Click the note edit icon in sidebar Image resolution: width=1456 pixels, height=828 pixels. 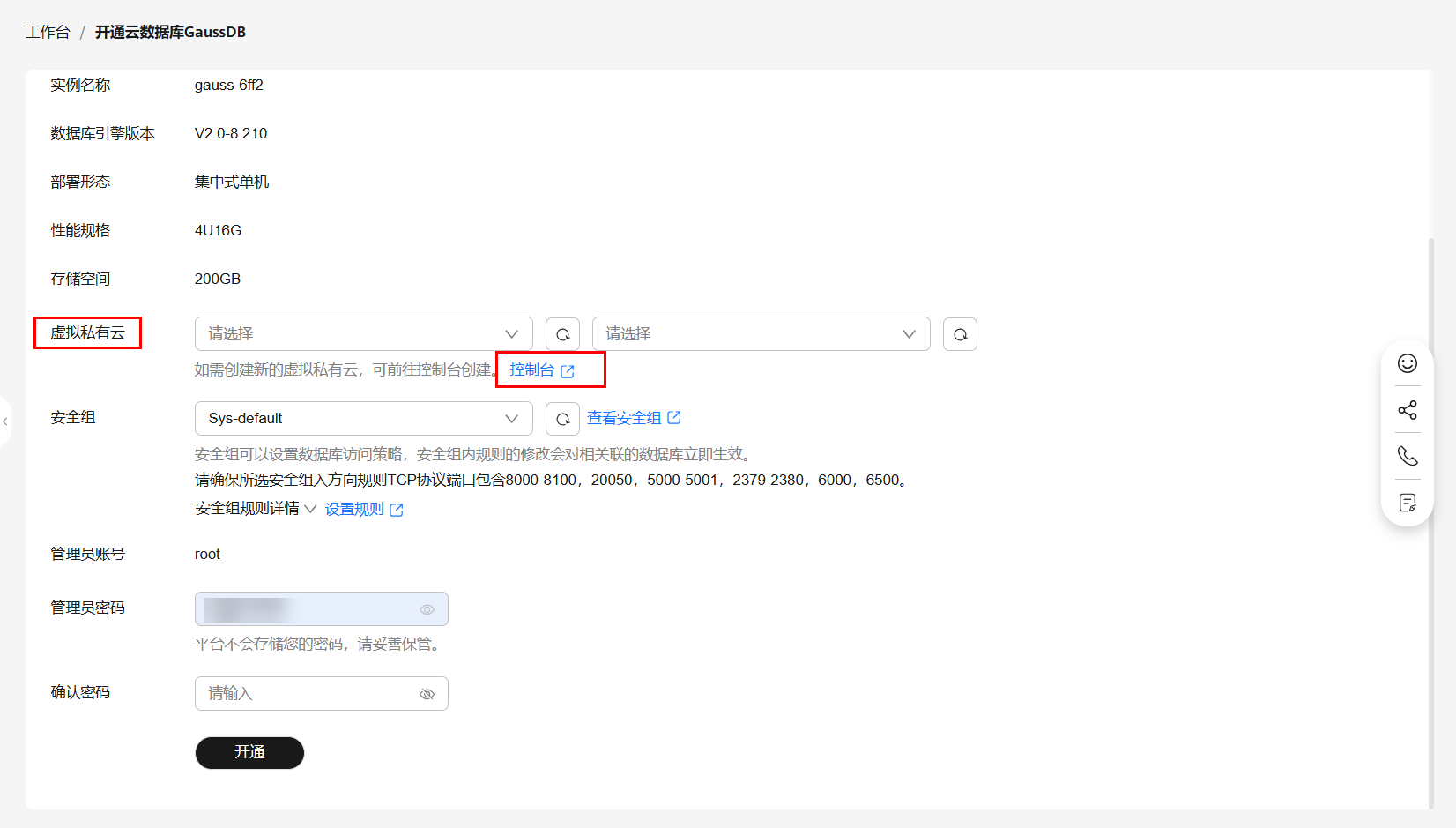[x=1408, y=503]
